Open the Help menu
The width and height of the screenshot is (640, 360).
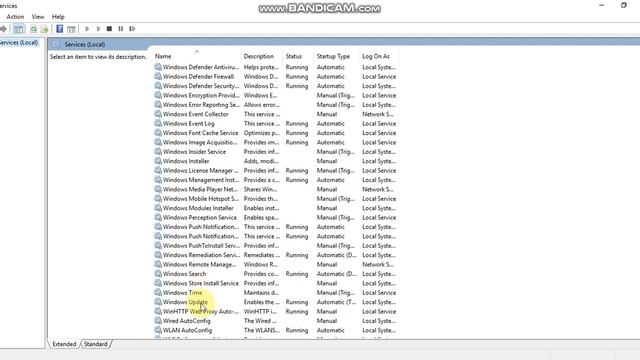pos(58,17)
